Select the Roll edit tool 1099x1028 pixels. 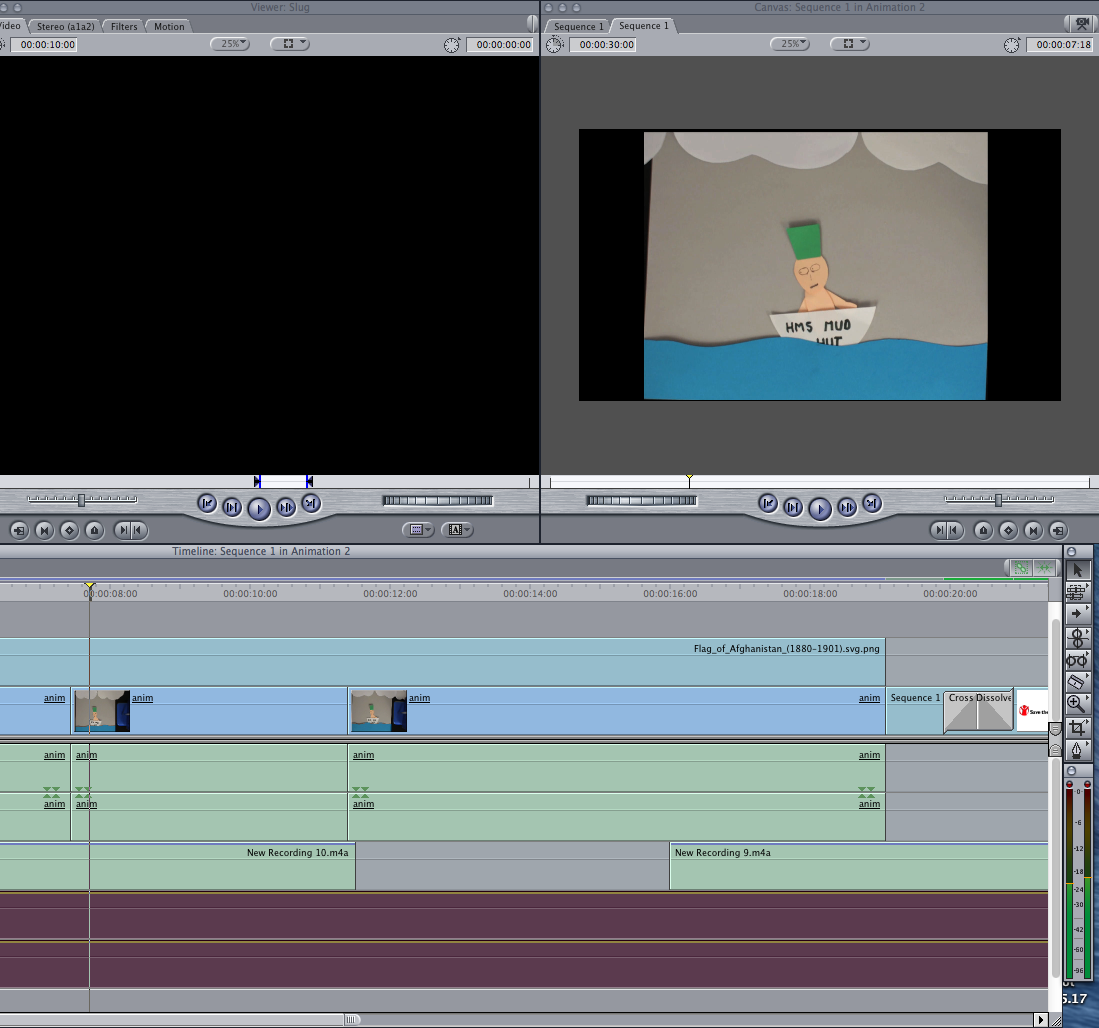pos(1077,637)
